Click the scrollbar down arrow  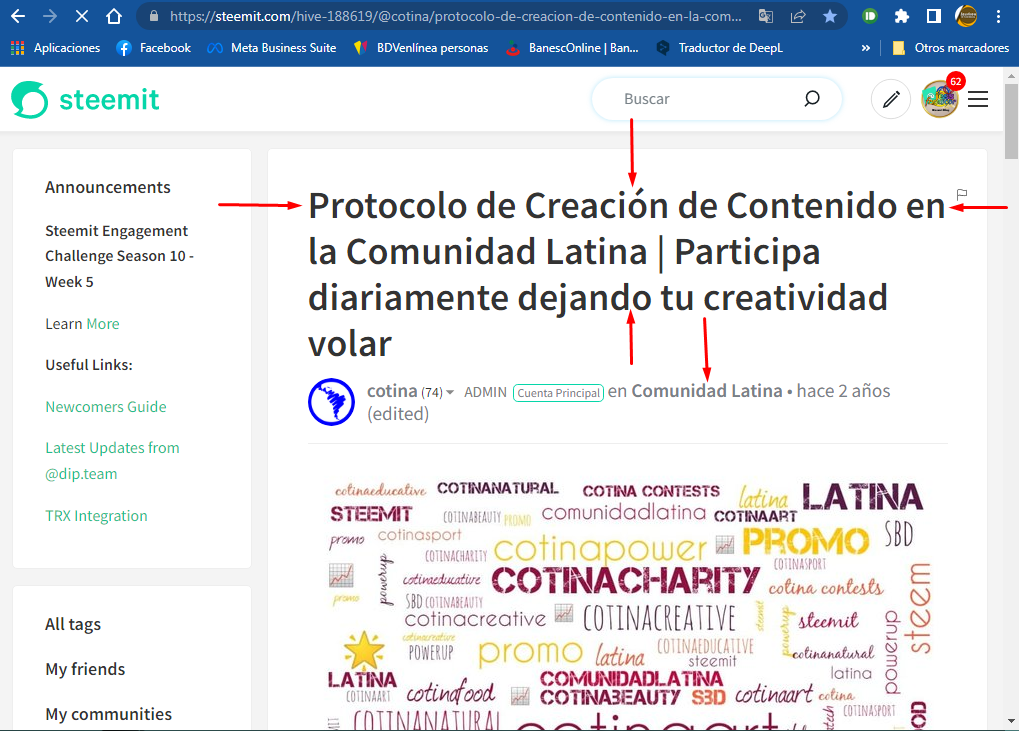point(1011,721)
